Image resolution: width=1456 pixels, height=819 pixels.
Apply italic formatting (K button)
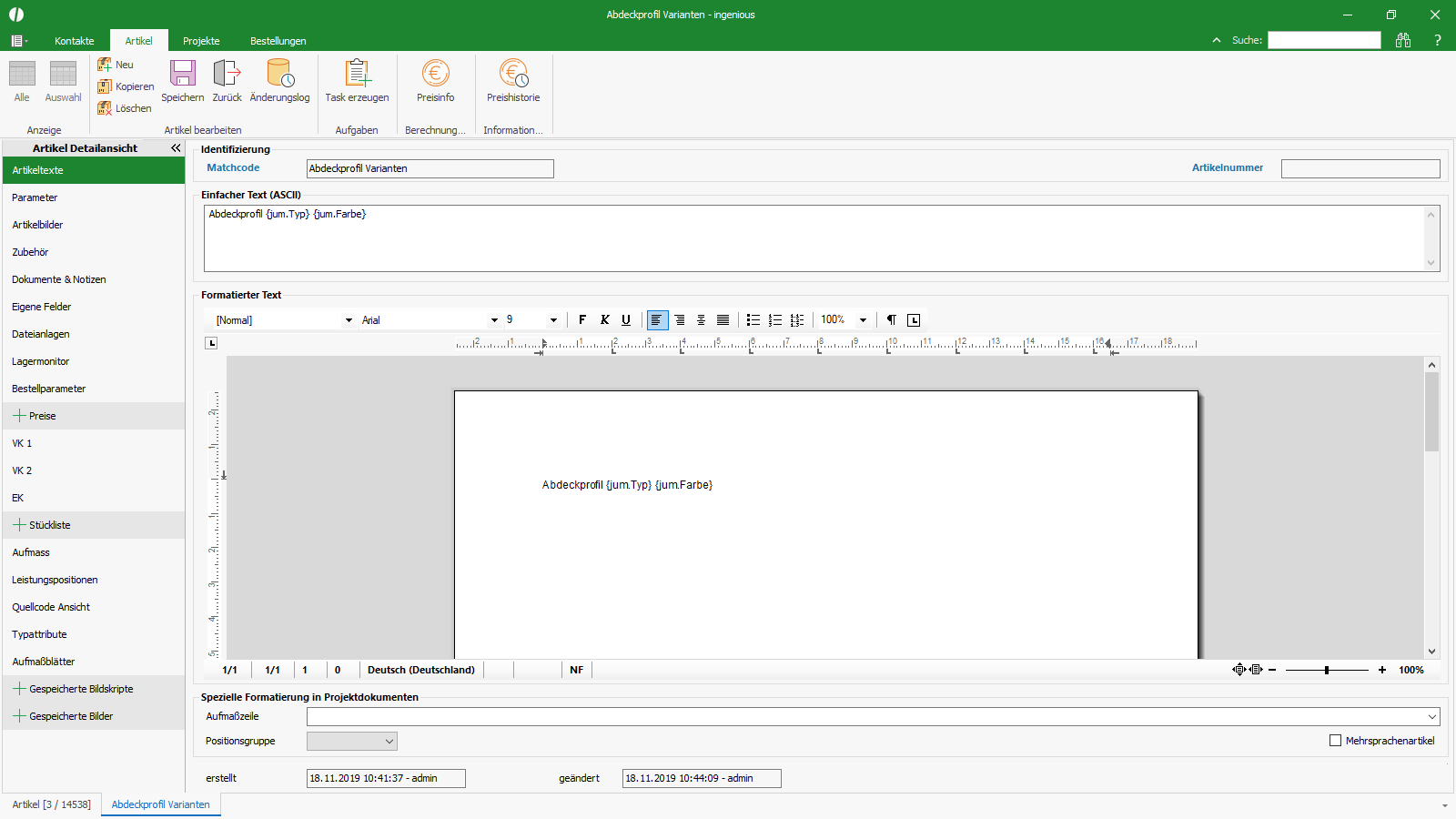[x=604, y=319]
